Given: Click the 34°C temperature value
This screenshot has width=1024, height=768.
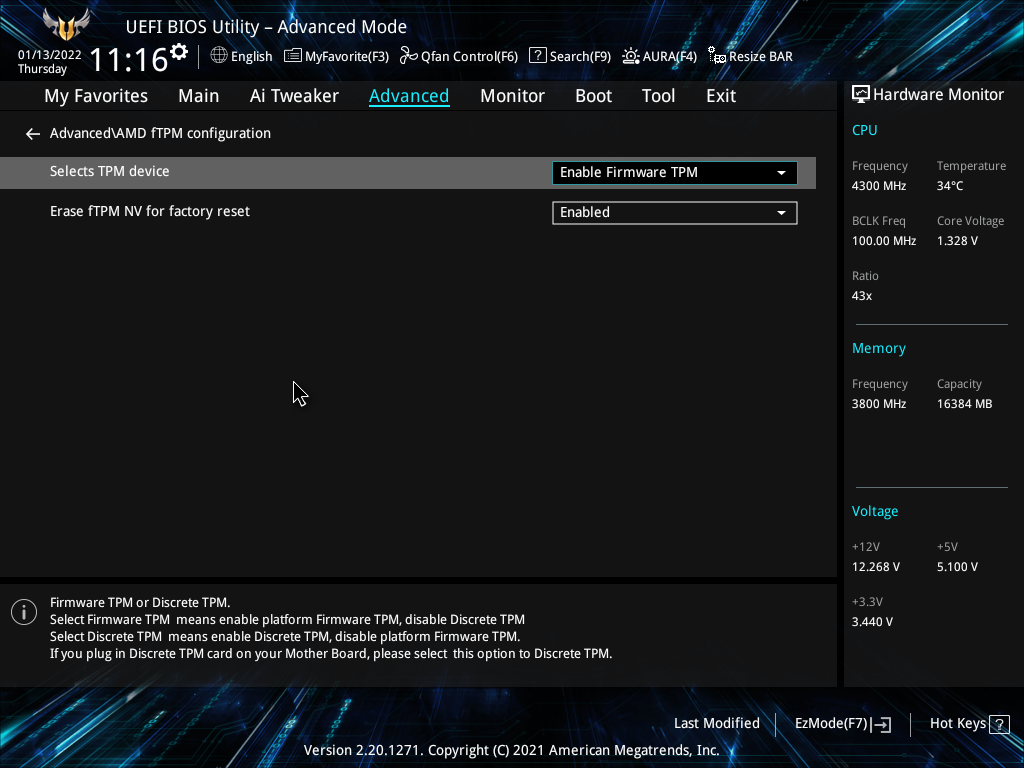Looking at the screenshot, I should click(950, 186).
